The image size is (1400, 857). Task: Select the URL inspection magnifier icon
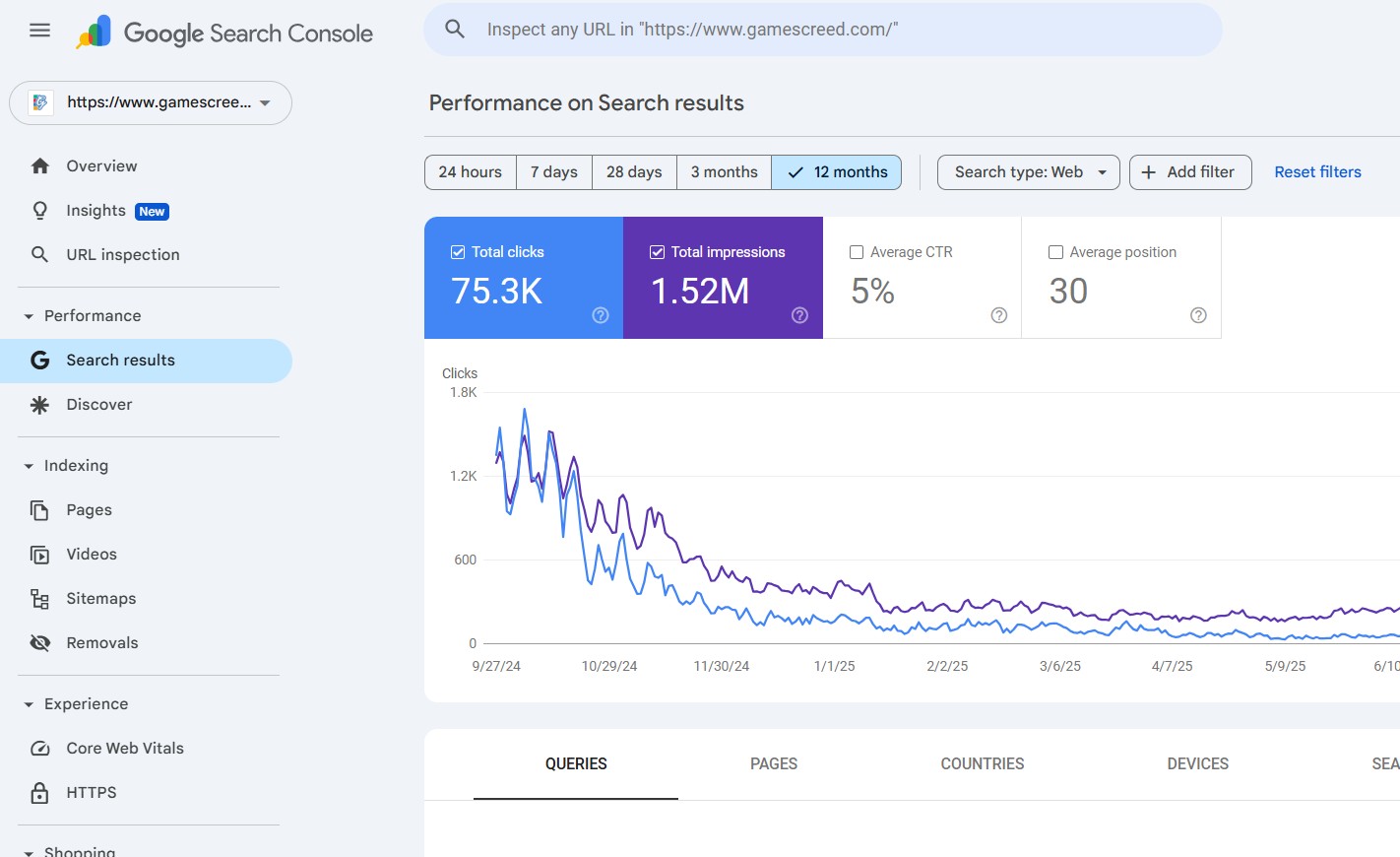click(40, 254)
